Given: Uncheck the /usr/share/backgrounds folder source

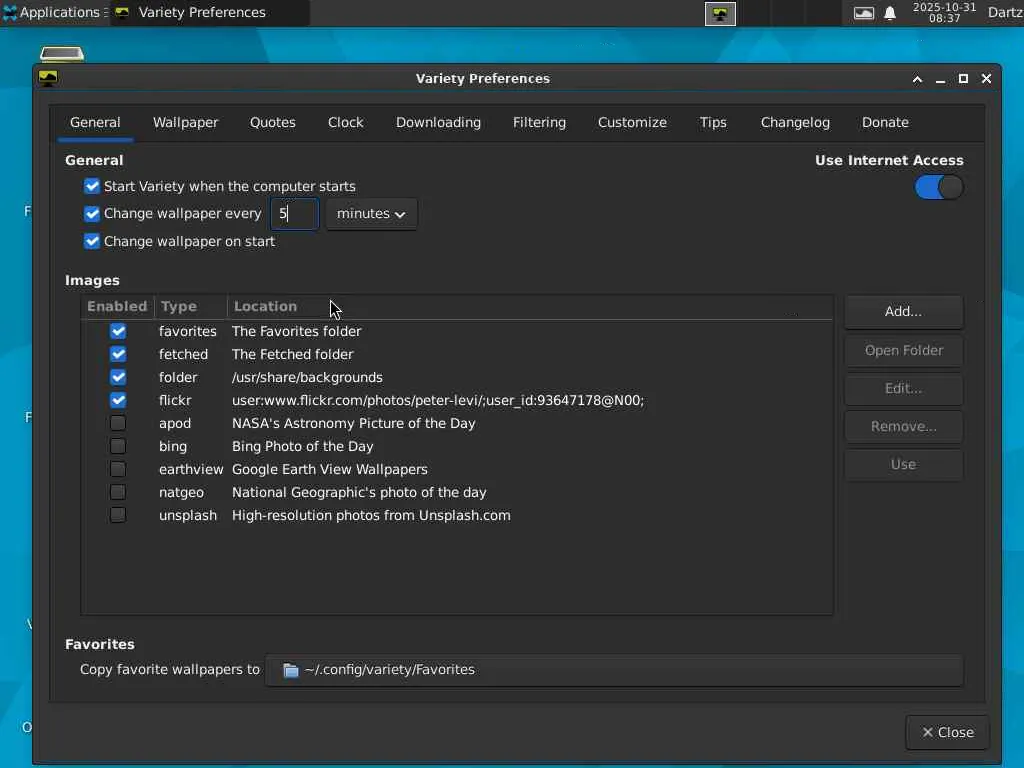Looking at the screenshot, I should tap(118, 377).
